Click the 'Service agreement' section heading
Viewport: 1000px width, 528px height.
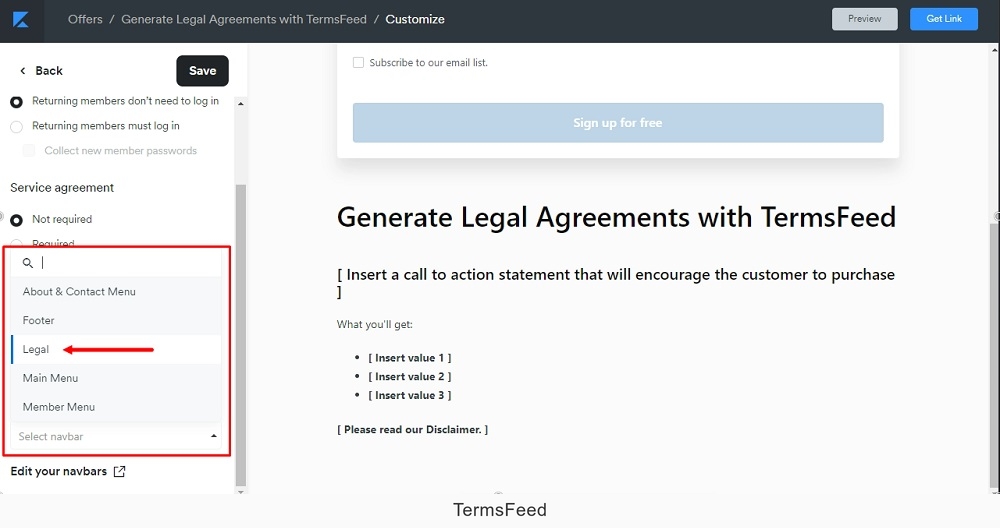click(x=62, y=187)
